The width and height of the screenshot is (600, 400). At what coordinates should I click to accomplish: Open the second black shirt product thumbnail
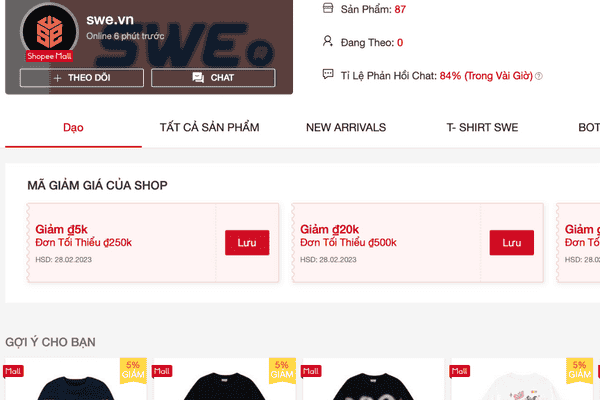[x=225, y=379]
